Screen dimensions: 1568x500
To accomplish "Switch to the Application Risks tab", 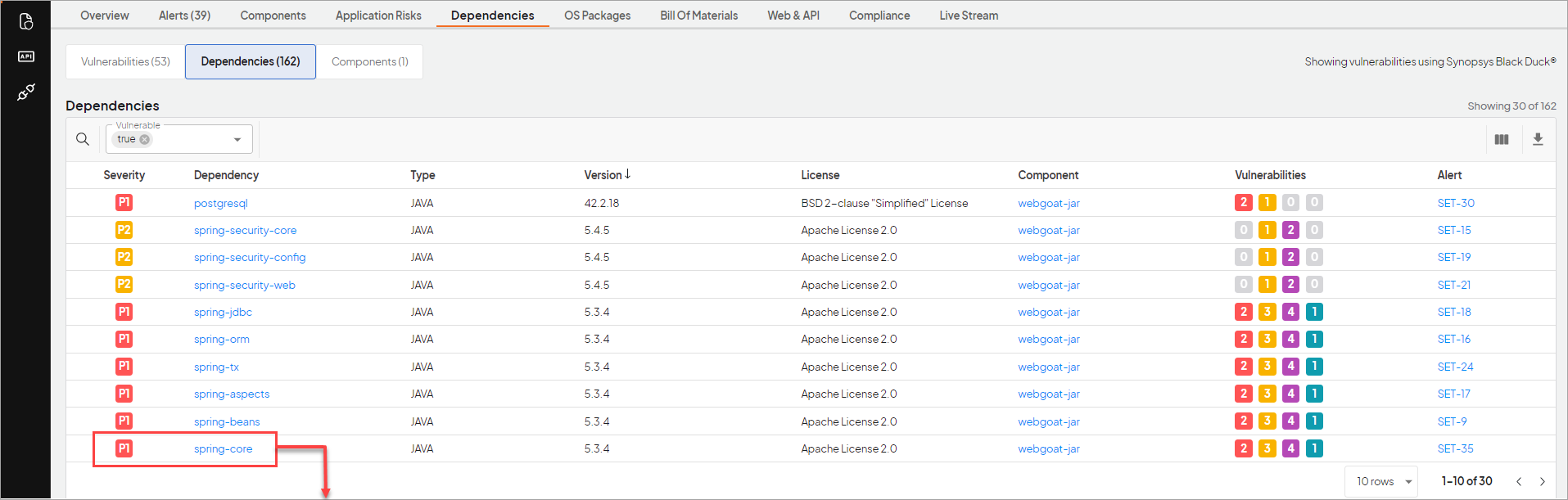I will 378,16.
